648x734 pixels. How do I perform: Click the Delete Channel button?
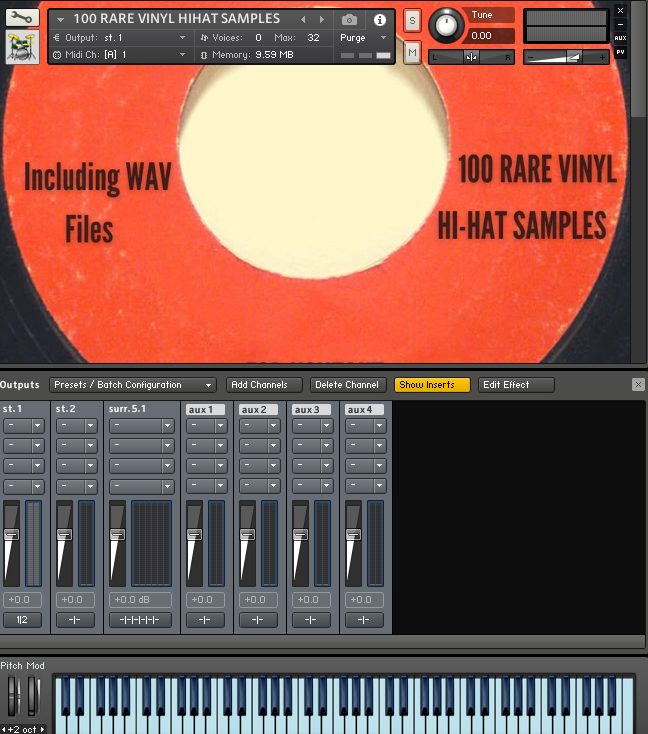click(348, 385)
